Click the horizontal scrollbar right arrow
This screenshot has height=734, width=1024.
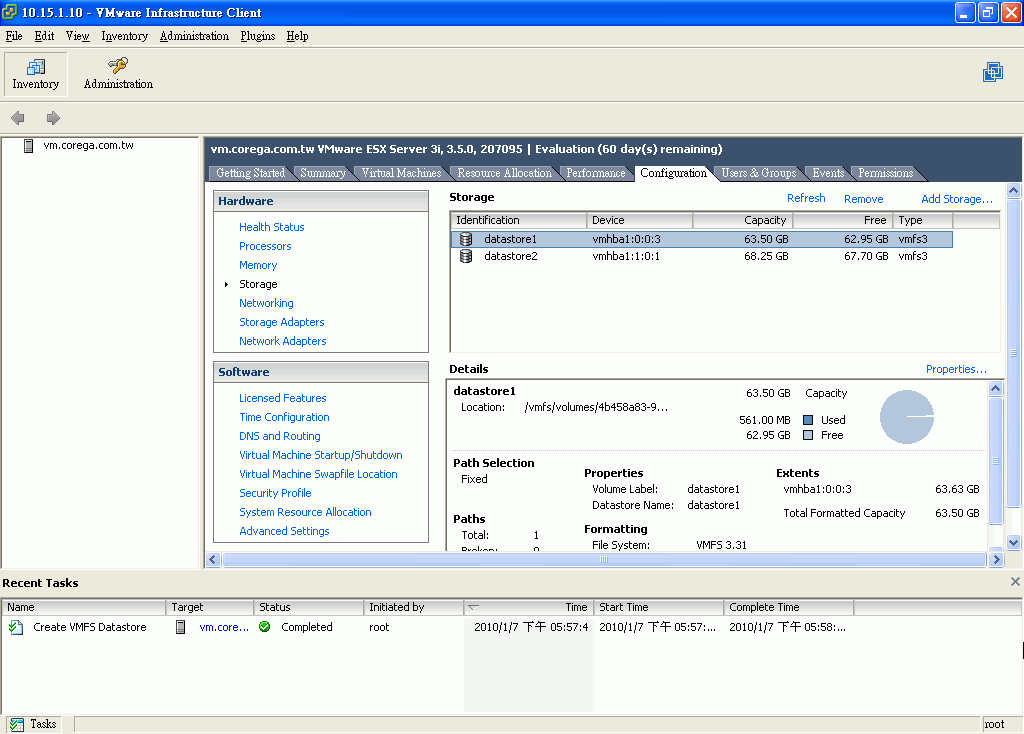tap(996, 560)
